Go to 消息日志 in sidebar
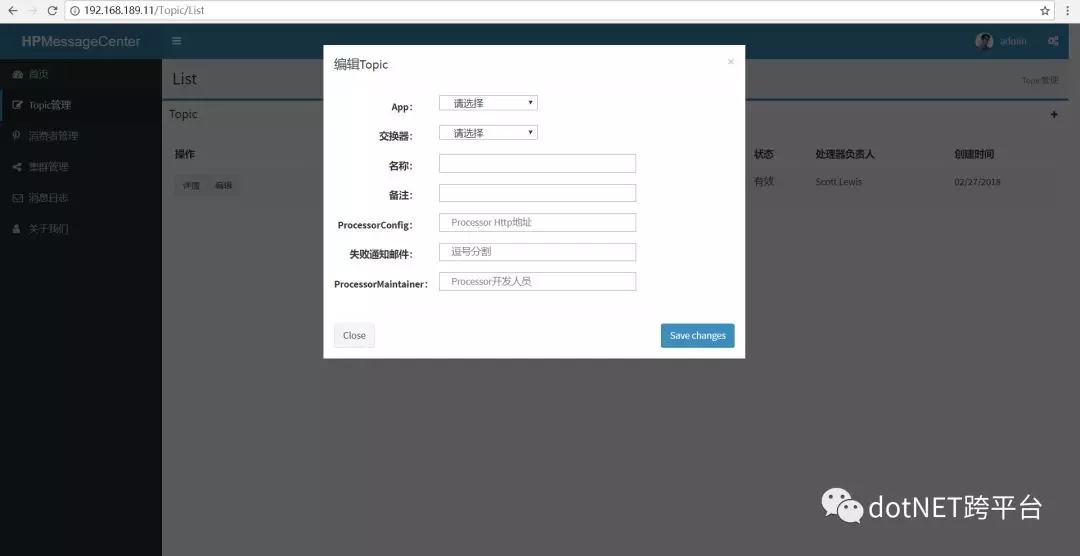Image resolution: width=1080 pixels, height=556 pixels. click(48, 198)
